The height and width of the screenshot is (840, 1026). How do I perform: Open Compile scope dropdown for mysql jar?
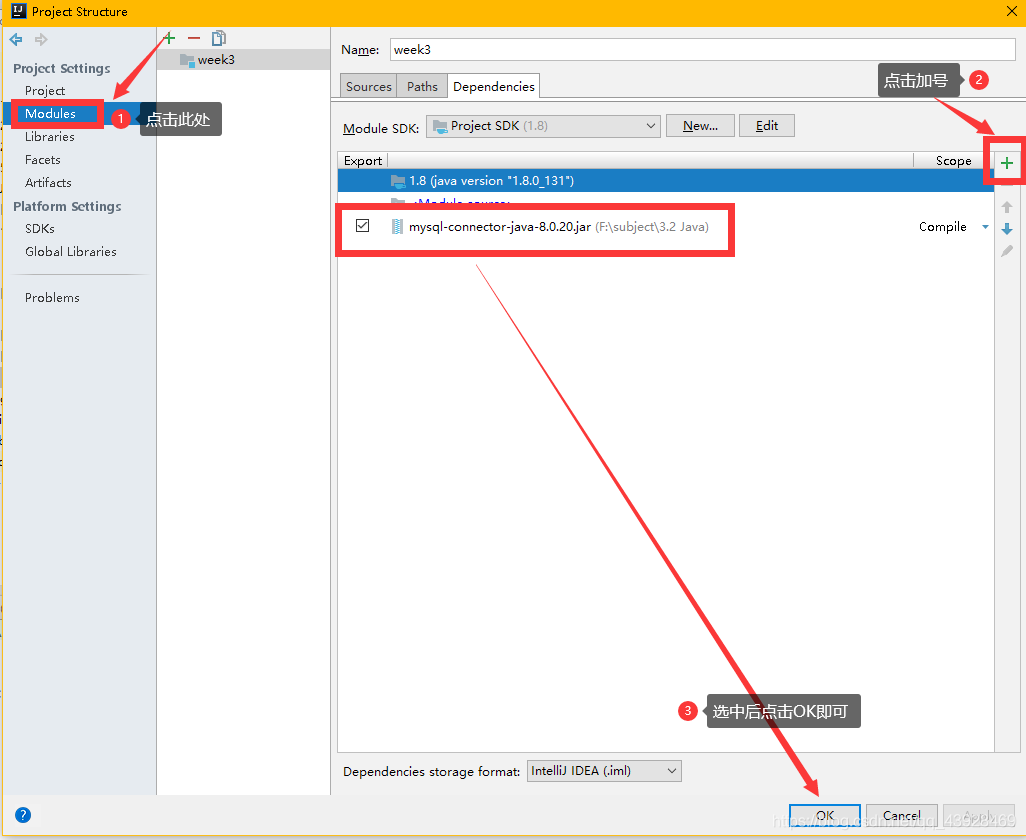pos(985,227)
